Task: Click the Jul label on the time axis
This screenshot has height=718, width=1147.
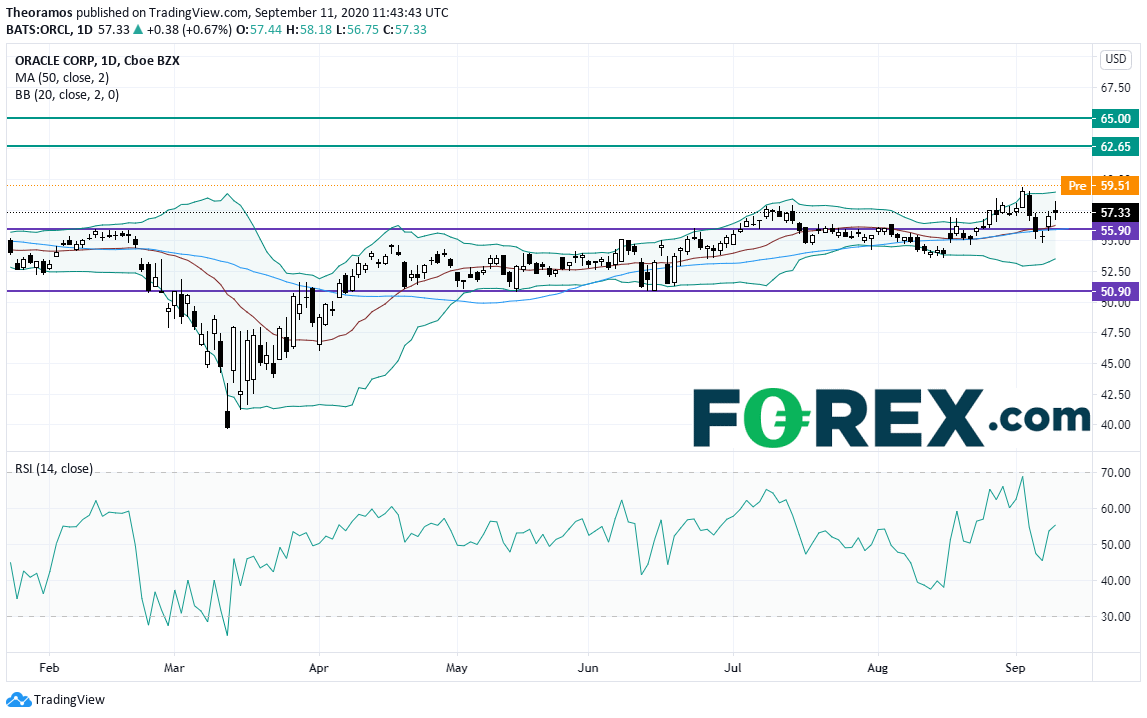Action: pos(732,668)
